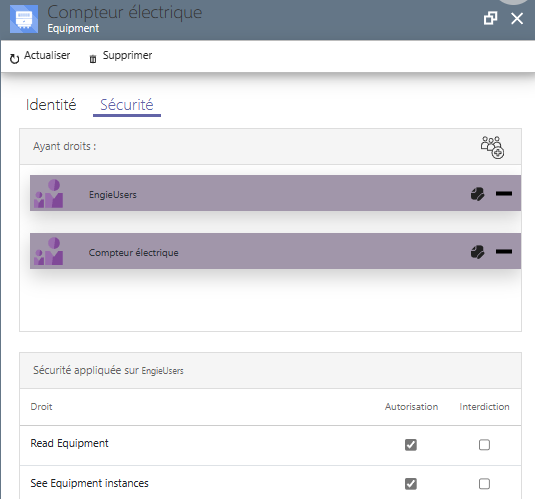Screen dimensions: 535x499
Task: Click the Actualiser refresh icon
Action: pos(14,59)
